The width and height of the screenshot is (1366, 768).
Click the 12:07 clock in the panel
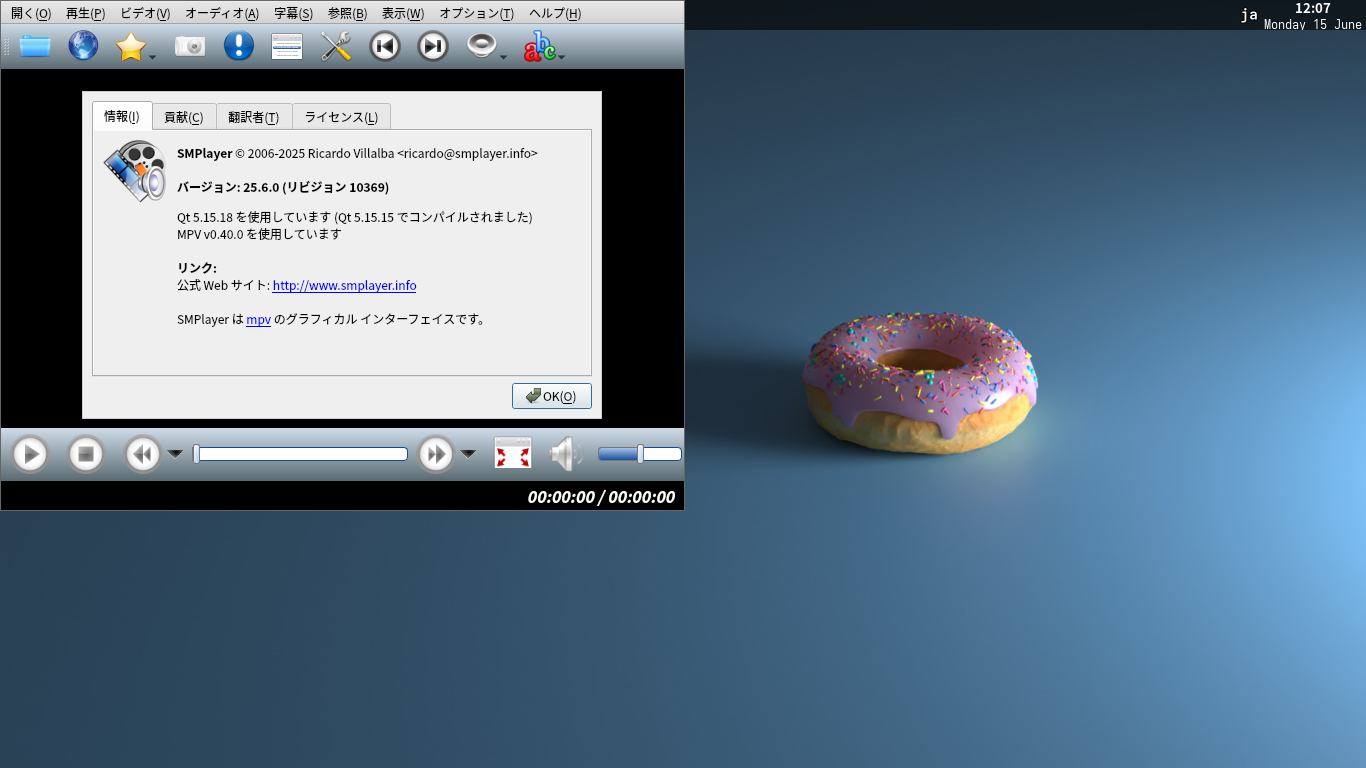pos(1312,8)
